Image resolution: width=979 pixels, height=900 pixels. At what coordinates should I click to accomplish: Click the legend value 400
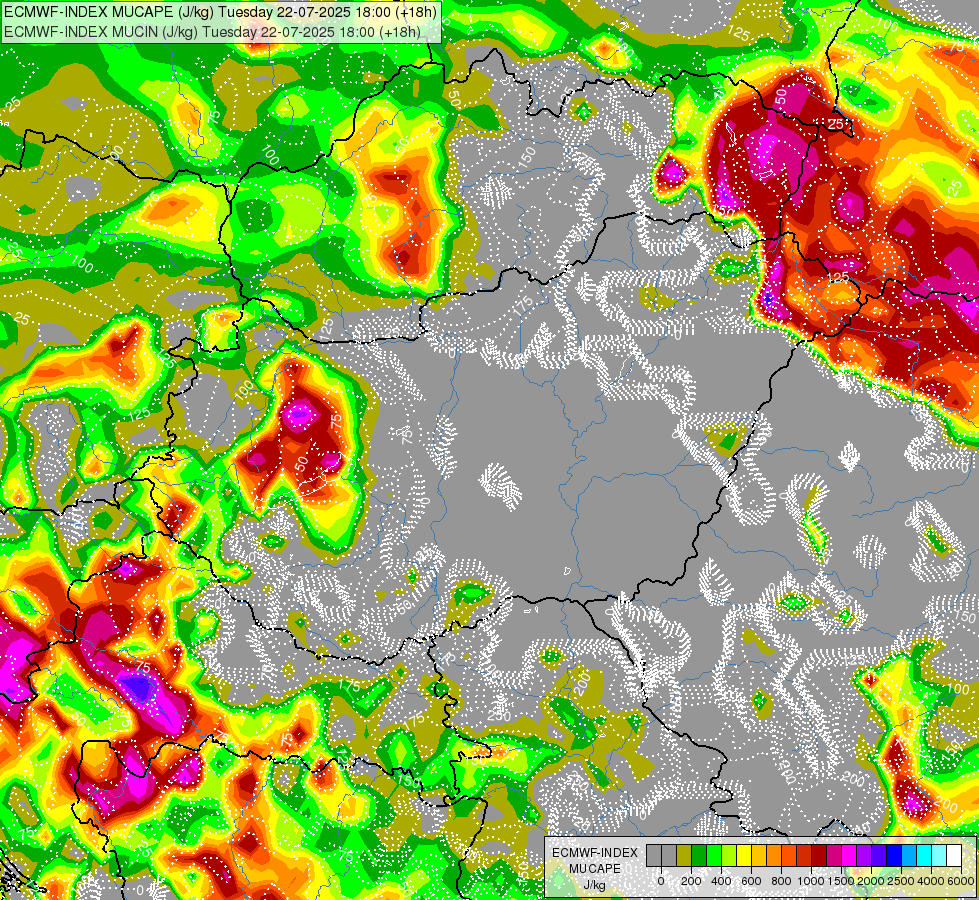point(721,881)
